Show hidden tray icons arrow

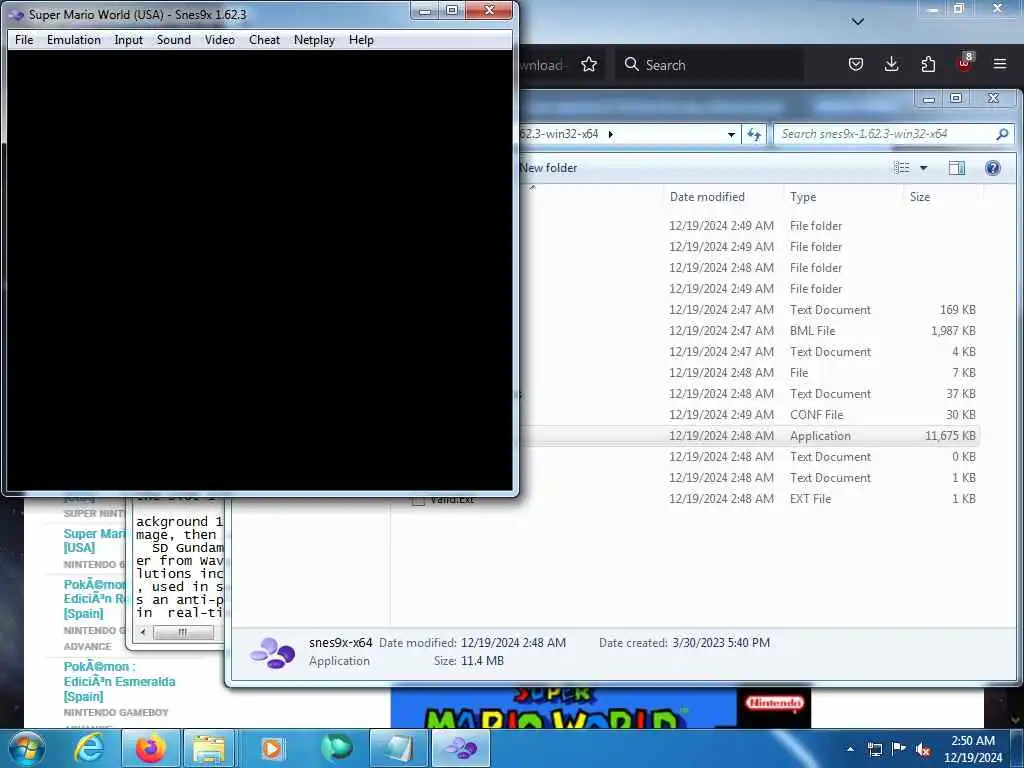850,749
